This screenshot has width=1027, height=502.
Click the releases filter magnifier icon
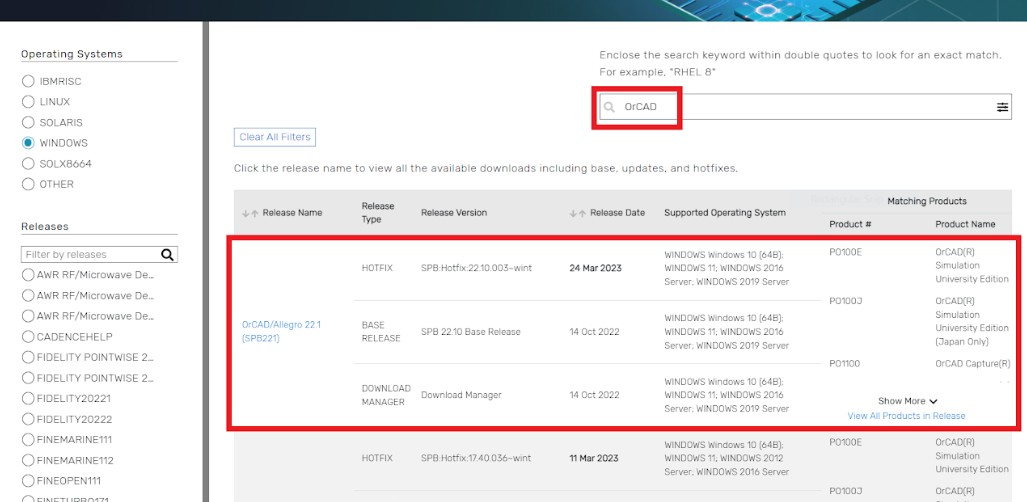coord(167,255)
